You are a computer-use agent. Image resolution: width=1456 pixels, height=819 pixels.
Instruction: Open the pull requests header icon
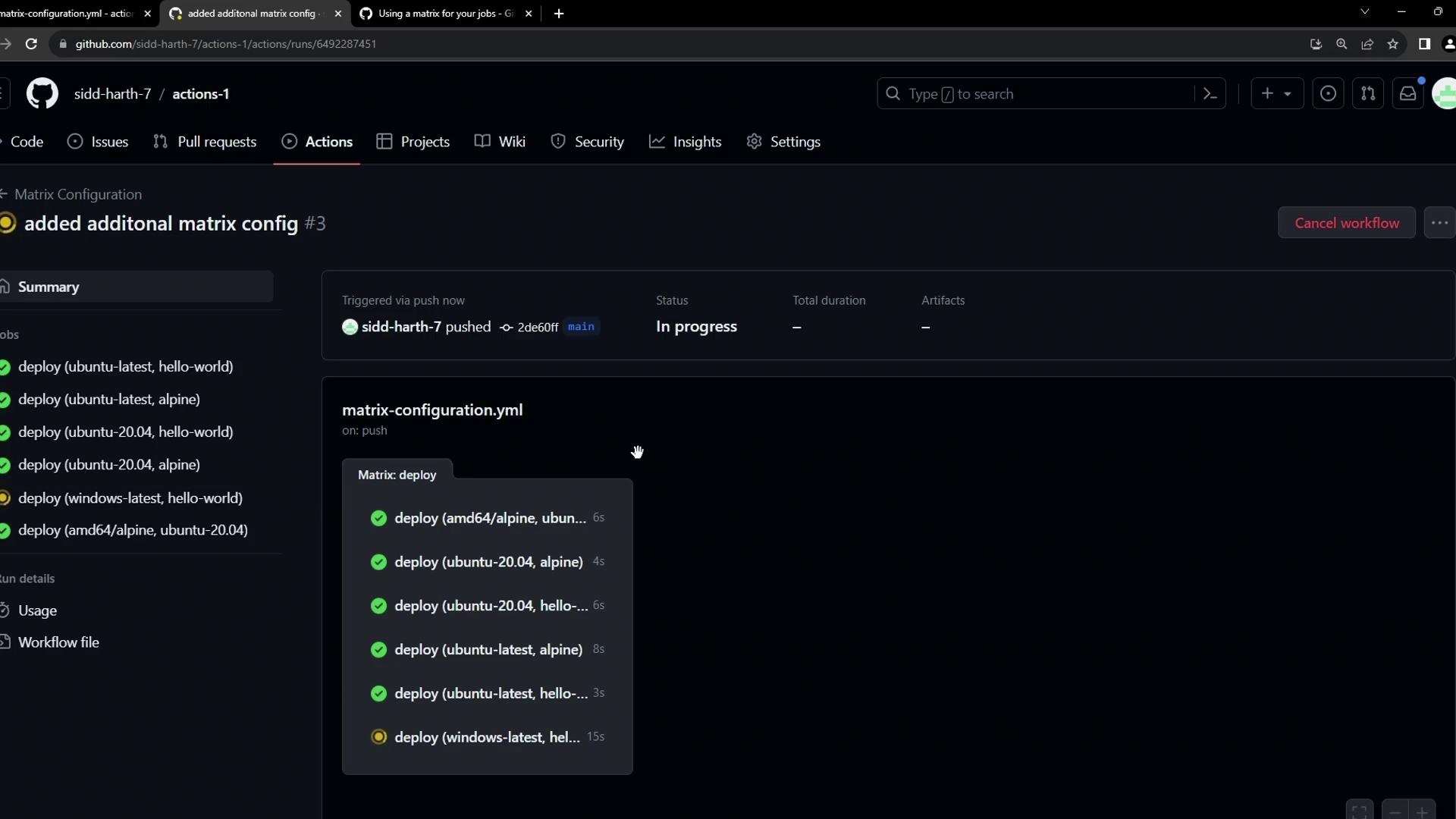pyautogui.click(x=1368, y=94)
